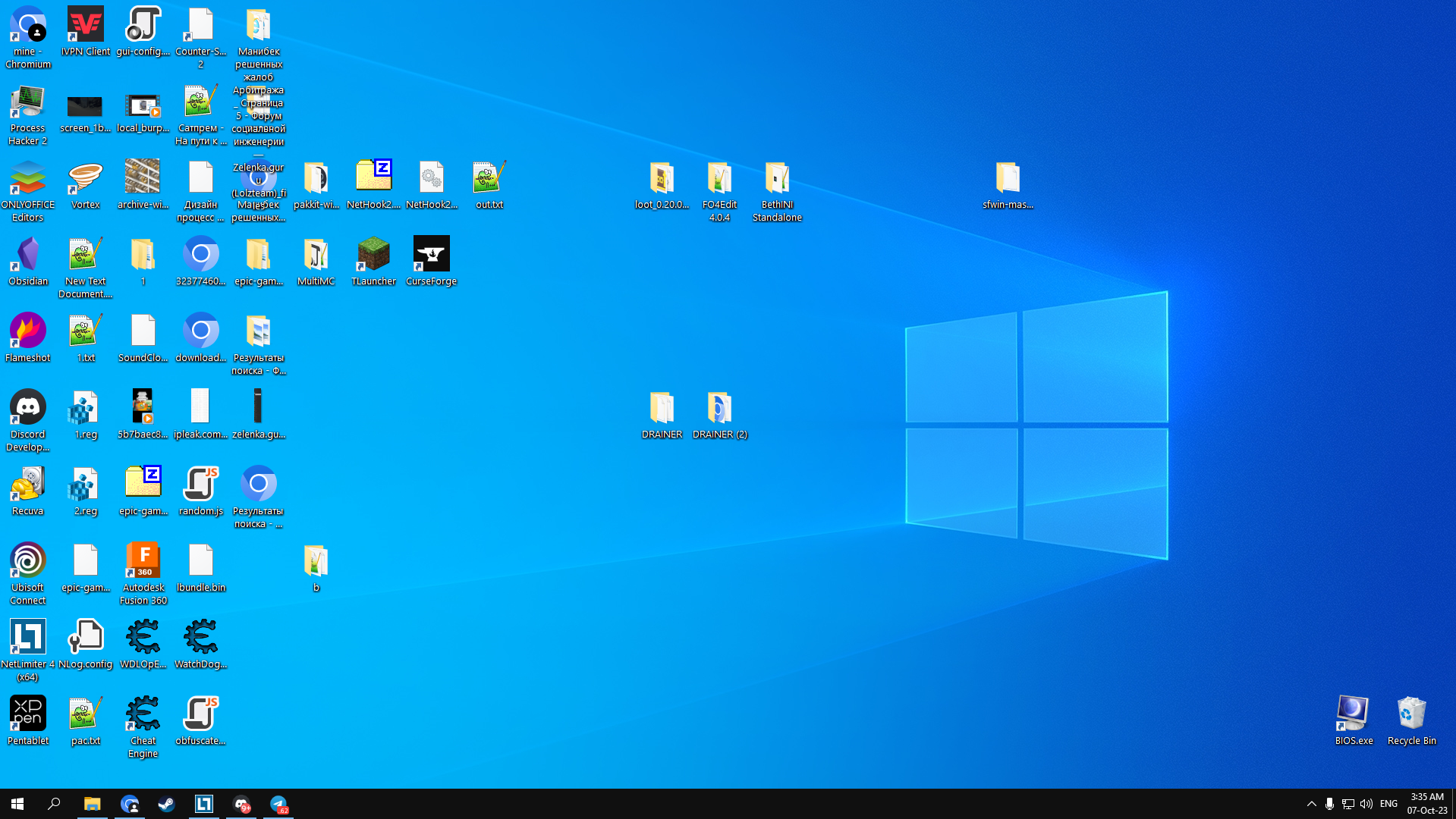This screenshot has width=1456, height=819.
Task: Open Ubisoft Connect
Action: 28,575
